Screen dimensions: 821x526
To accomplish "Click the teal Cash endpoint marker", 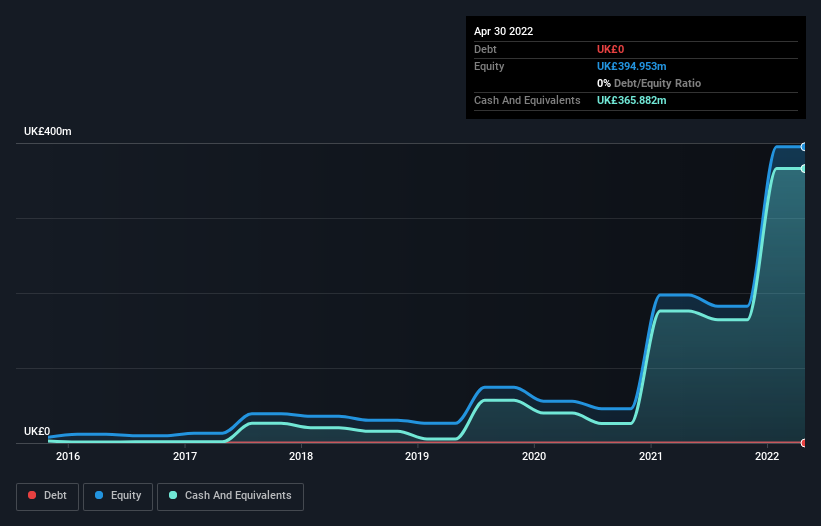I will tap(804, 169).
